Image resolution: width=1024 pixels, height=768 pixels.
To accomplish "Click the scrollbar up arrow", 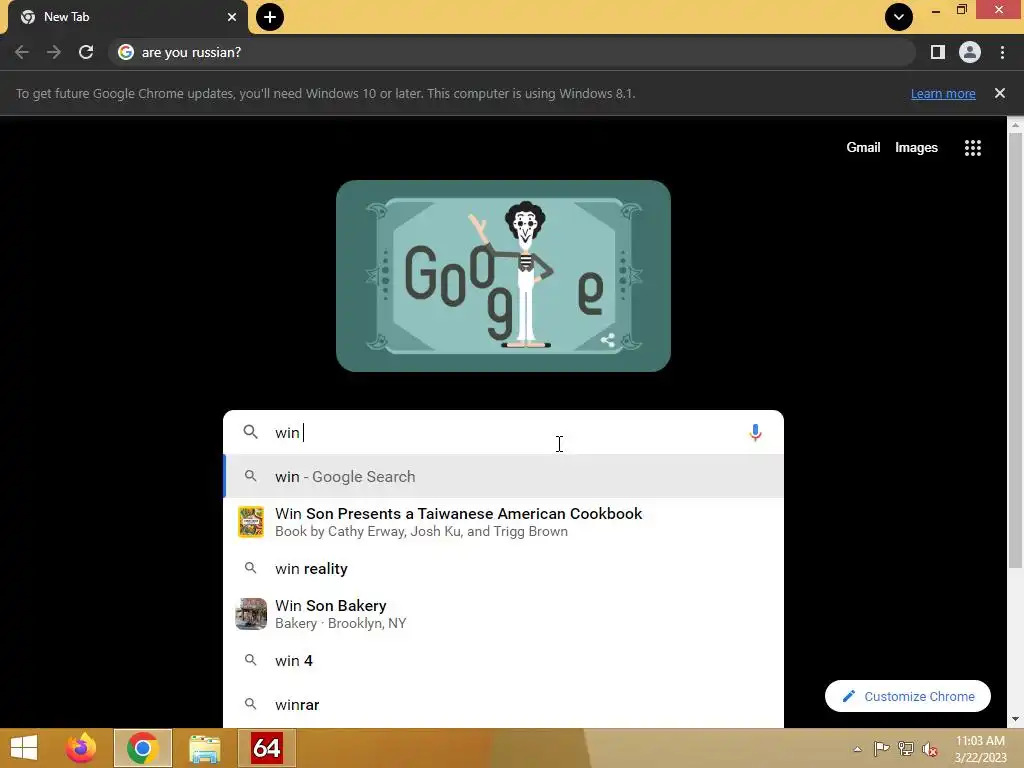I will tap(1016, 124).
